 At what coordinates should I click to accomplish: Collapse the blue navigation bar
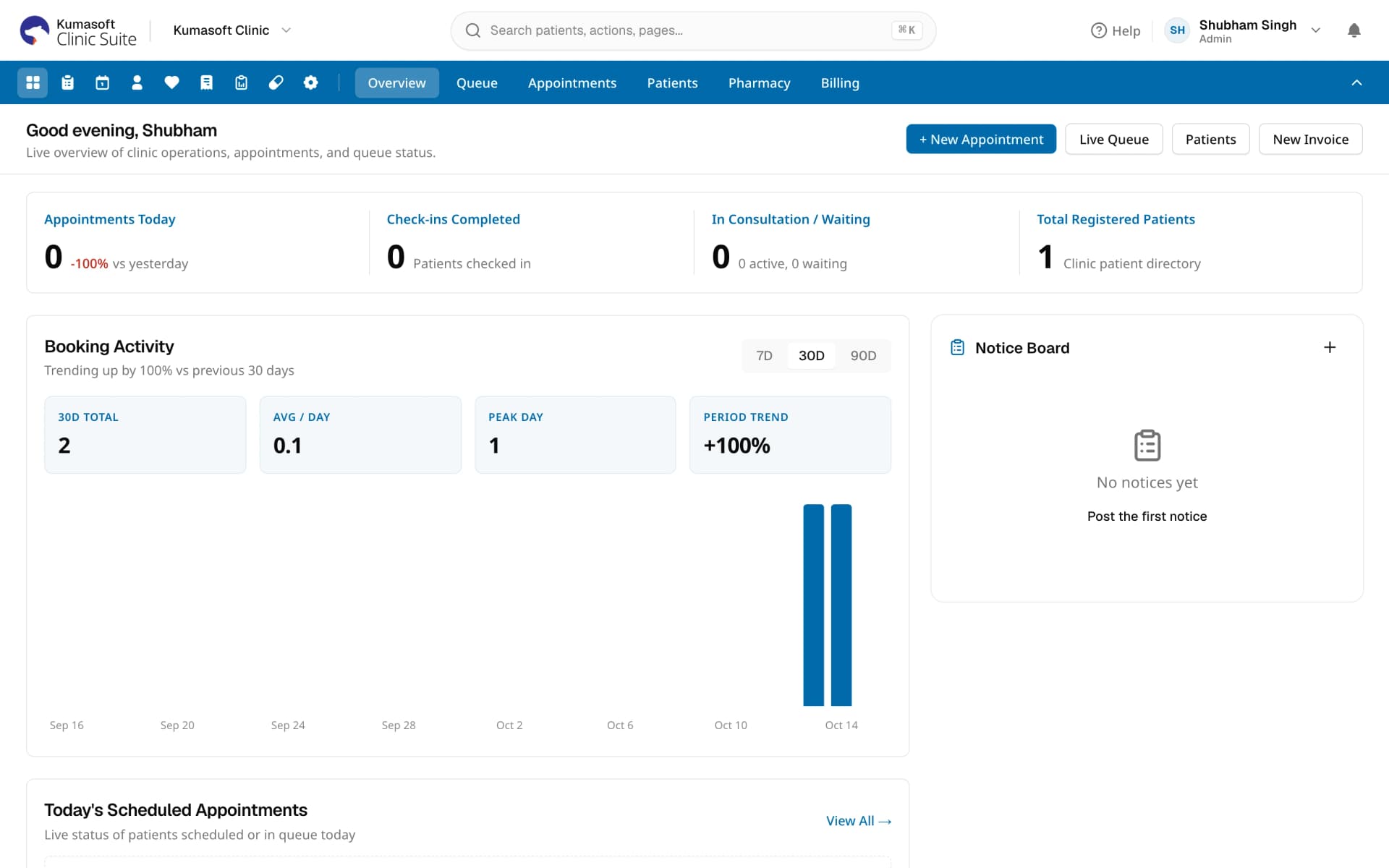click(x=1356, y=82)
